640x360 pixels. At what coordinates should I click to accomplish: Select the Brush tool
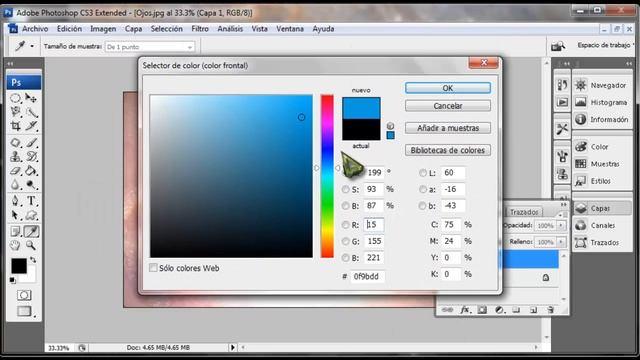(31, 143)
